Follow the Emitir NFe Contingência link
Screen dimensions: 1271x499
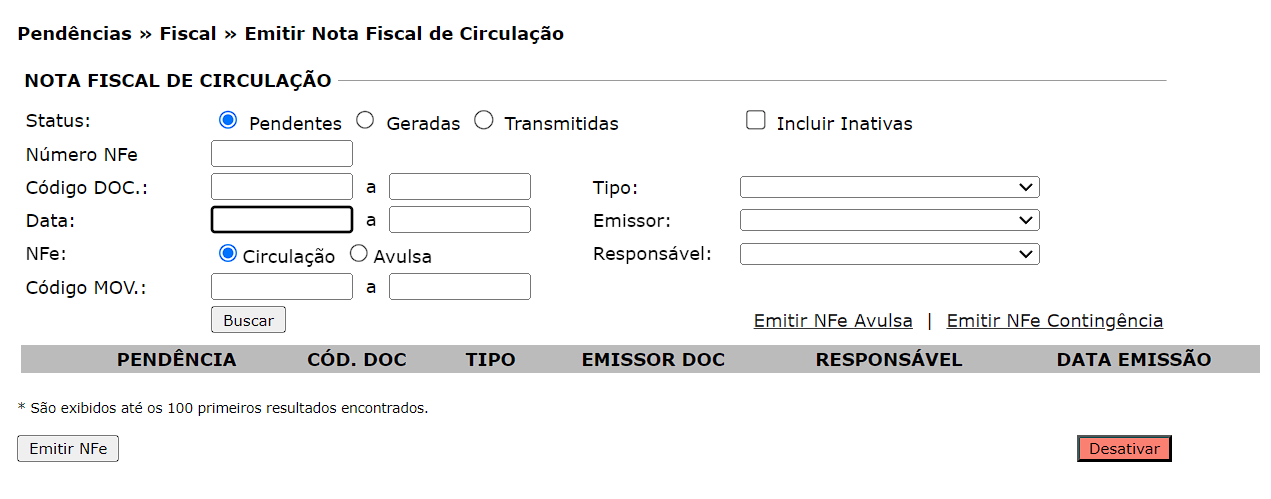(1054, 321)
